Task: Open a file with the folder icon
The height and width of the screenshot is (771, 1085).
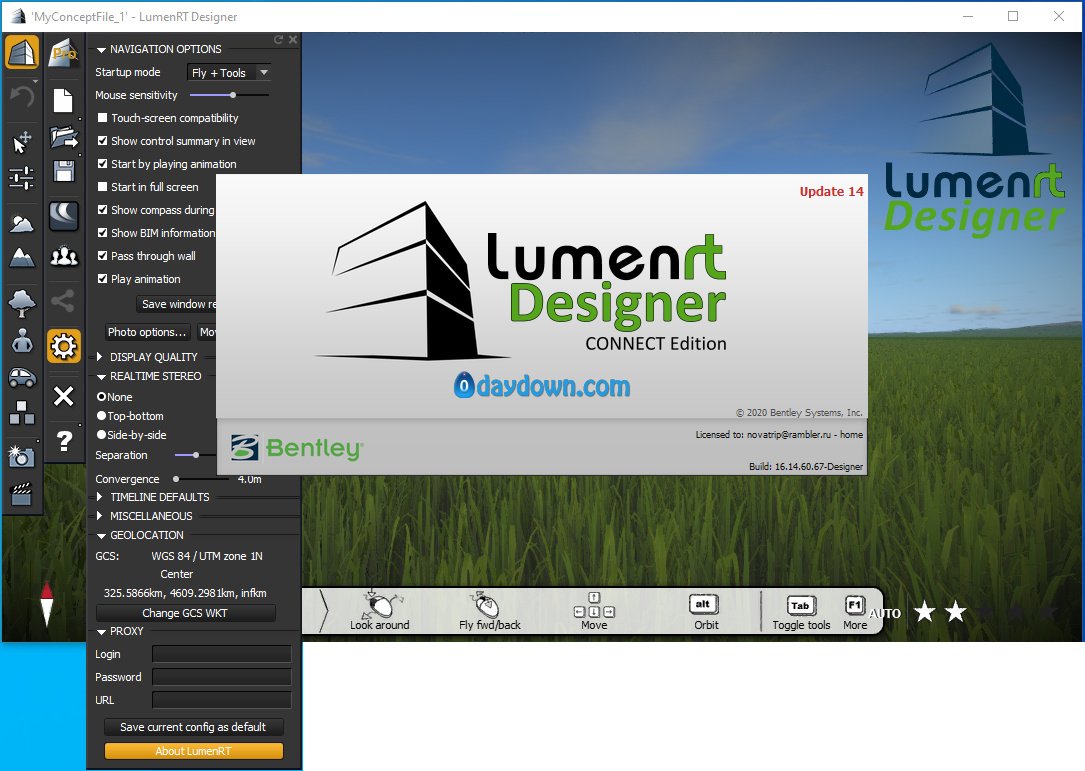Action: pos(64,137)
